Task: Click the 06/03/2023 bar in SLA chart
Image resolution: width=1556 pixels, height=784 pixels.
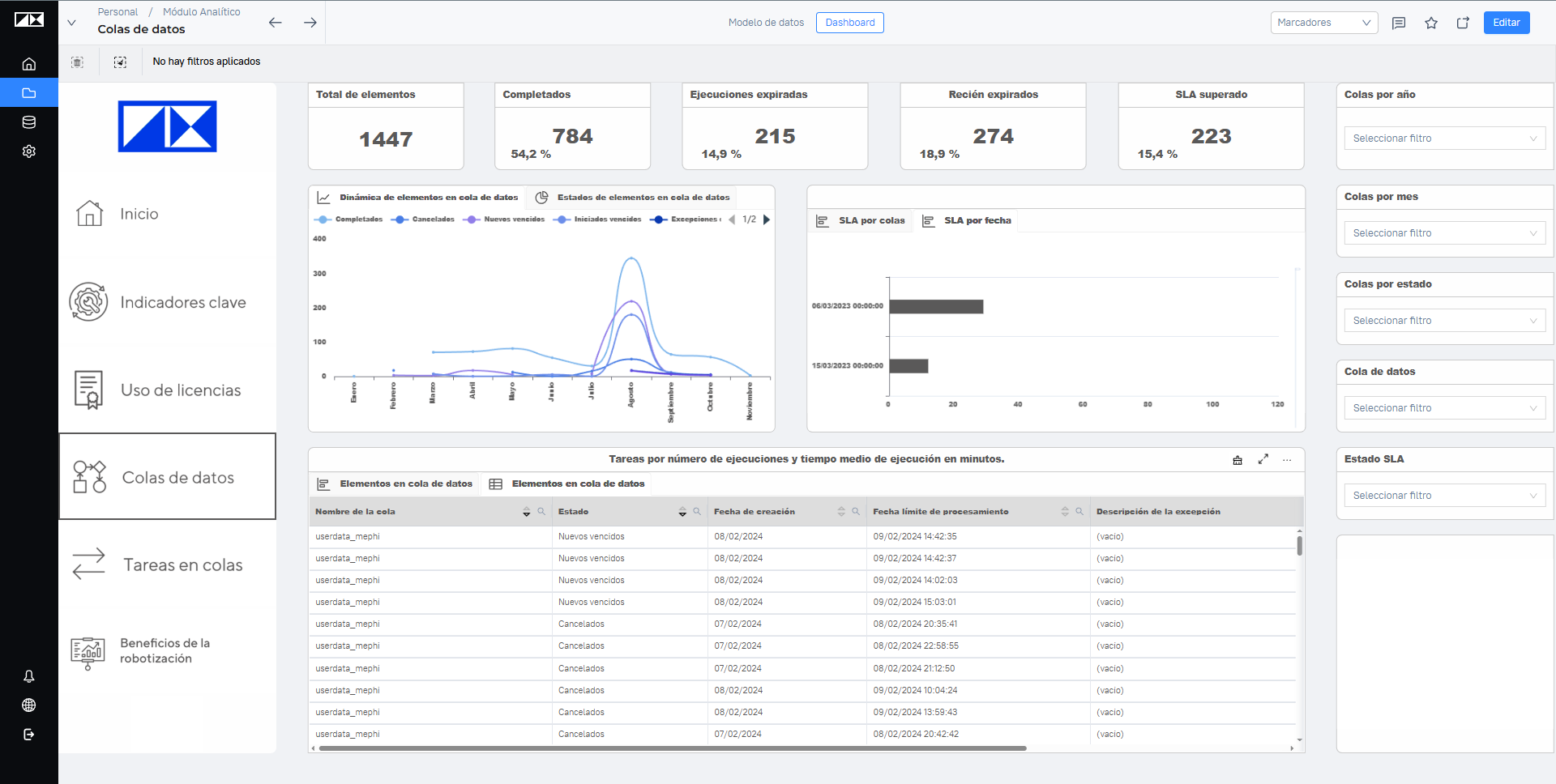Action: click(x=936, y=307)
